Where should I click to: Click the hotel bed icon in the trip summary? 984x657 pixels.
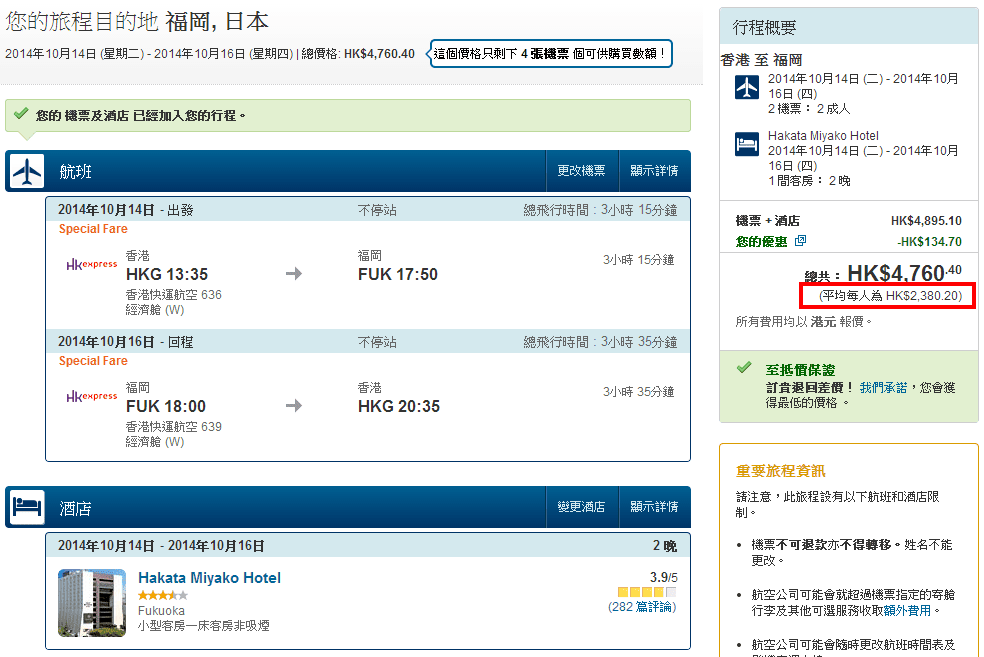point(747,144)
